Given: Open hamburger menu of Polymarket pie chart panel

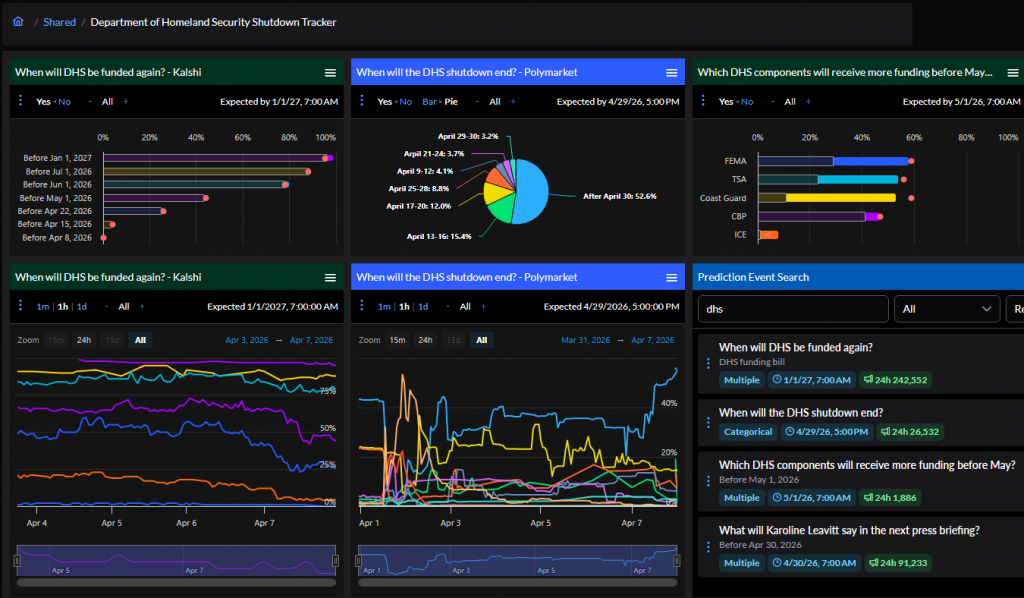Looking at the screenshot, I should click(672, 73).
